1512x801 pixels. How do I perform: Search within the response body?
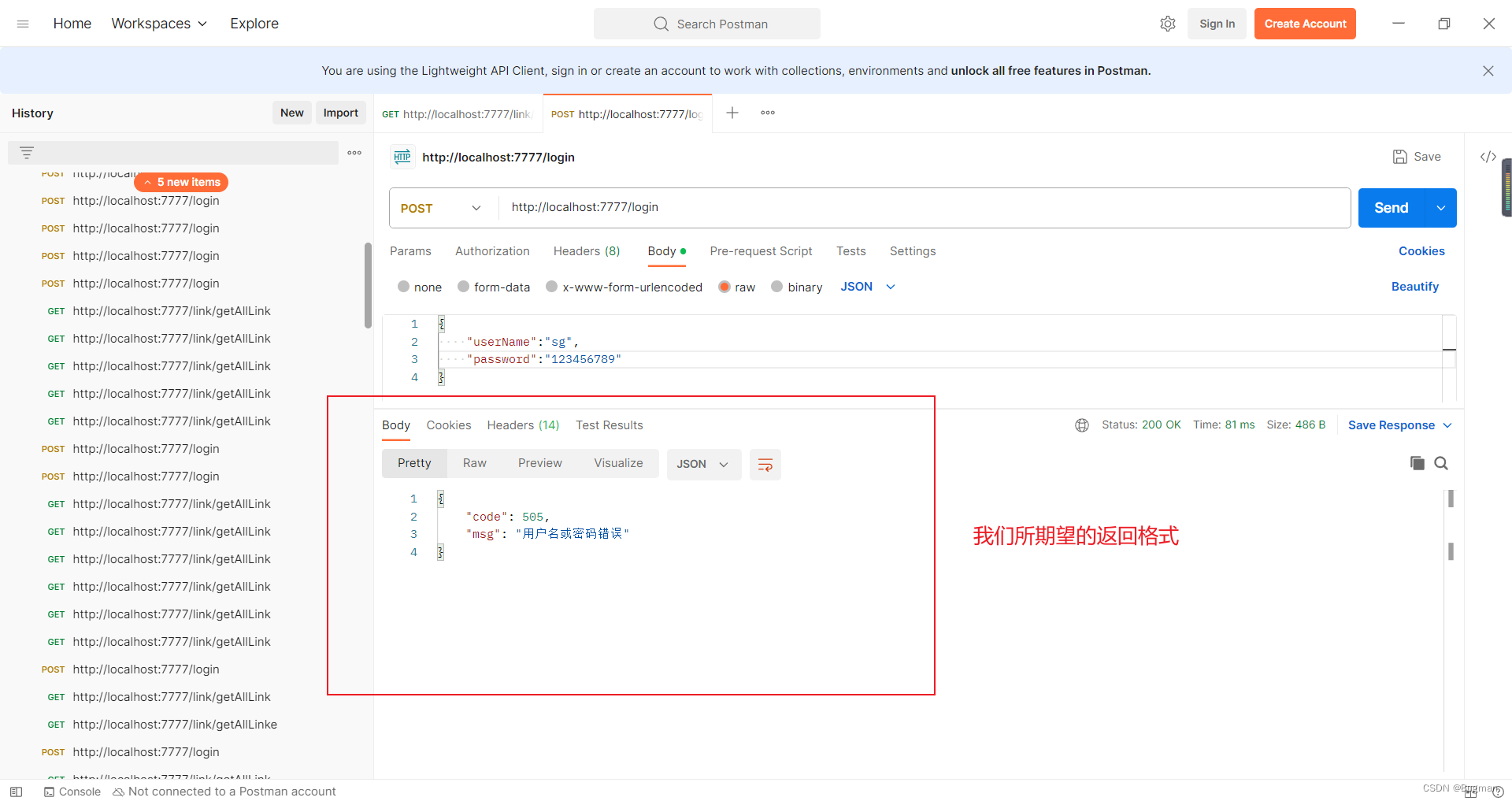pyautogui.click(x=1441, y=463)
